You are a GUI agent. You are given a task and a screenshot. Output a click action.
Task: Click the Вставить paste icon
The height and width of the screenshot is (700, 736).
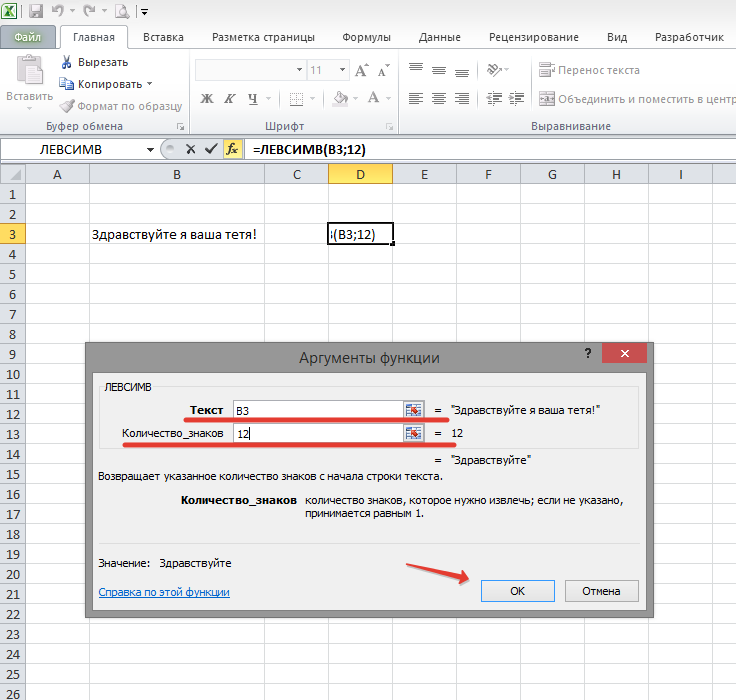[30, 69]
